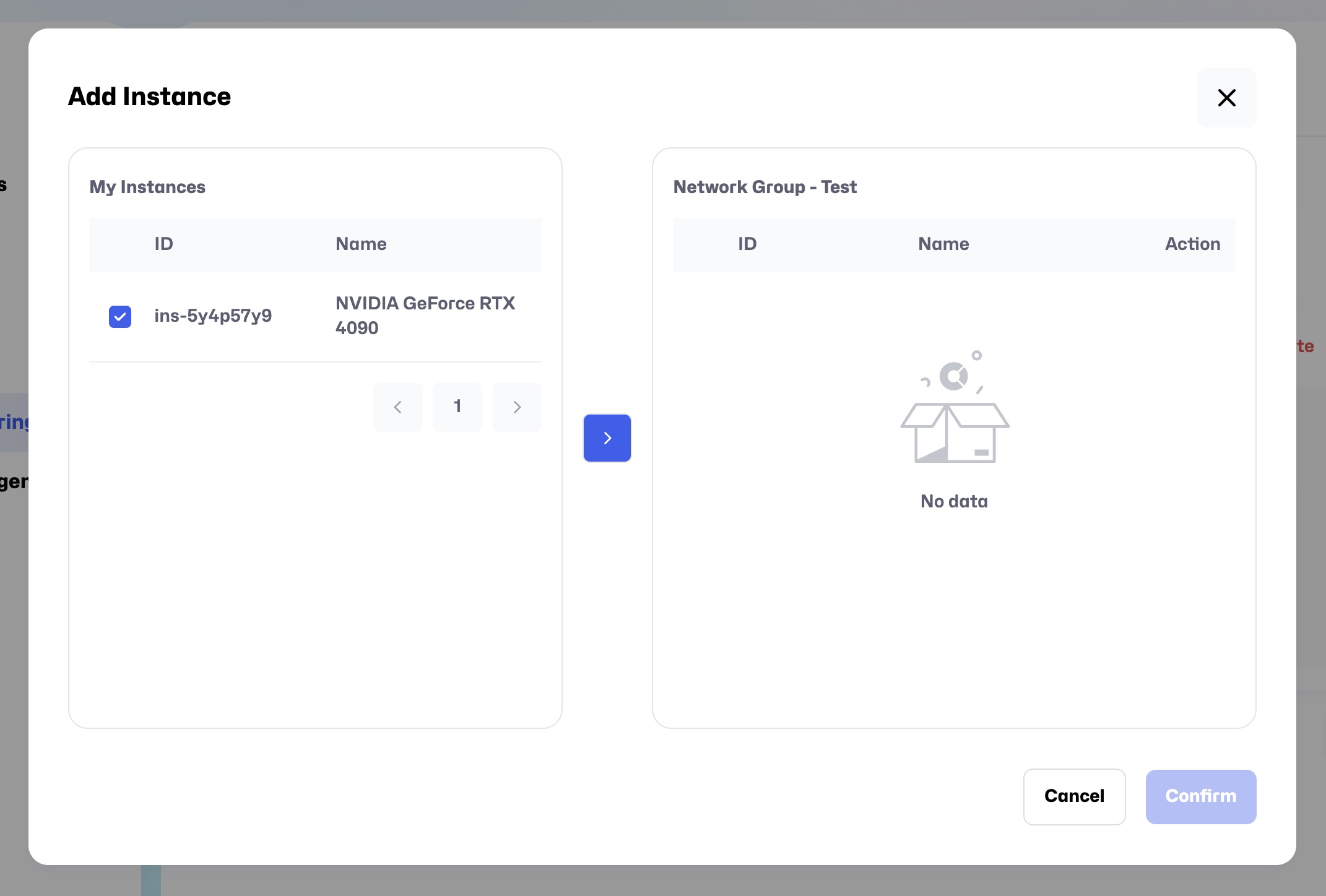1326x896 pixels.
Task: Click Name header in My Instances table
Action: 361,244
